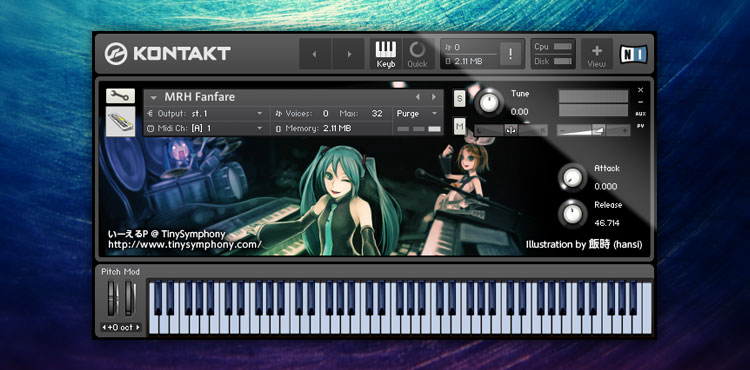Click the Attack knob

[x=572, y=178]
